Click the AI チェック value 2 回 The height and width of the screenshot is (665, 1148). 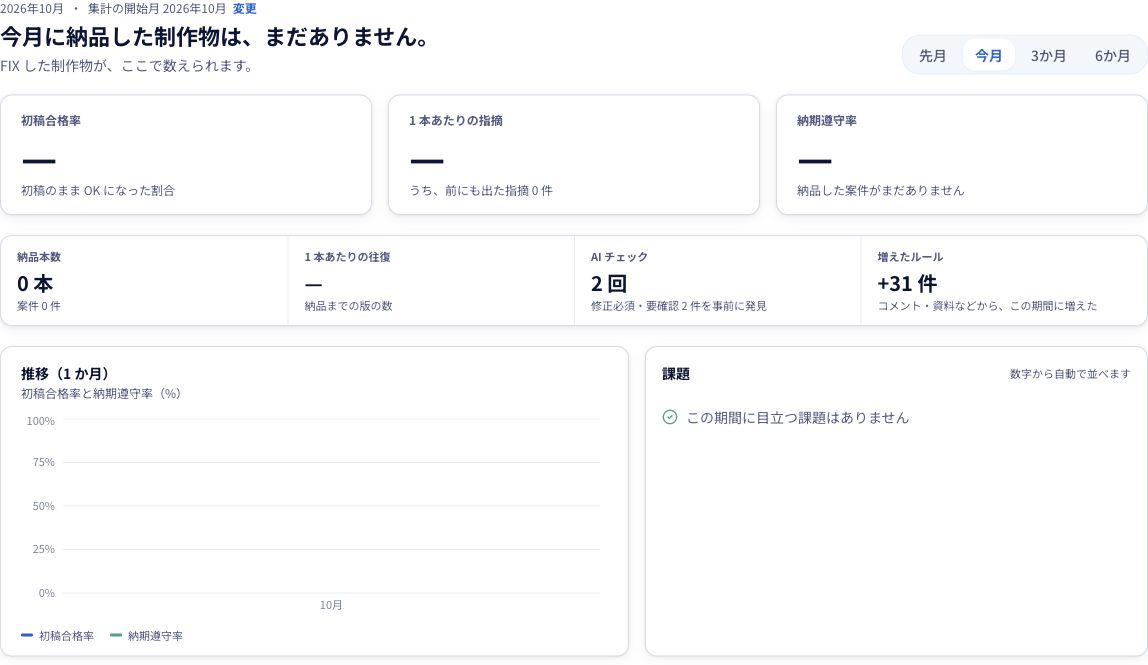pyautogui.click(x=609, y=283)
